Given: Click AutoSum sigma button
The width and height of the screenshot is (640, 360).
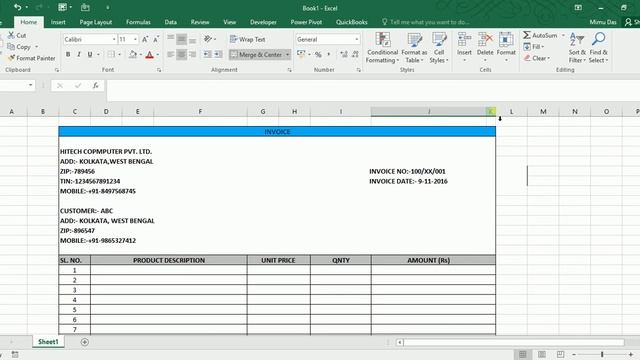Looking at the screenshot, I should tap(540, 36).
